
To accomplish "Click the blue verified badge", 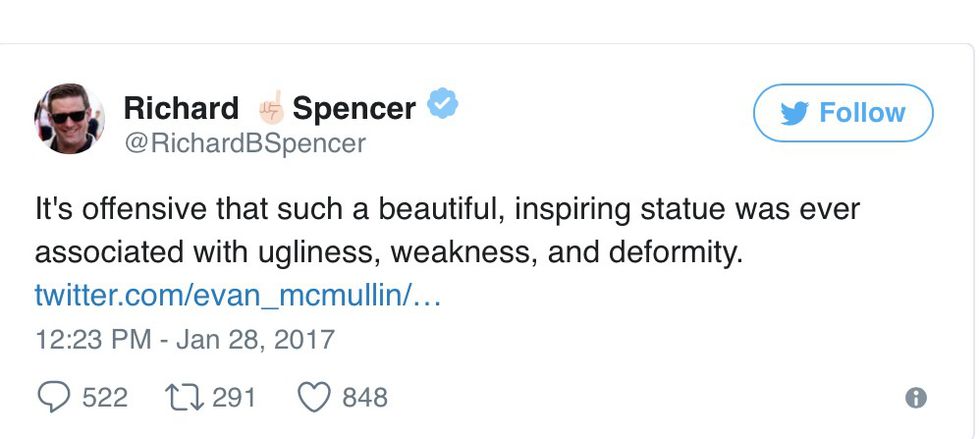I will 443,103.
